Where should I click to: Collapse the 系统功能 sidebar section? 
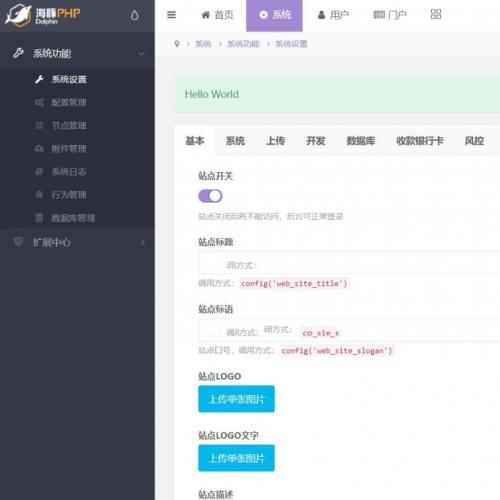coord(77,53)
